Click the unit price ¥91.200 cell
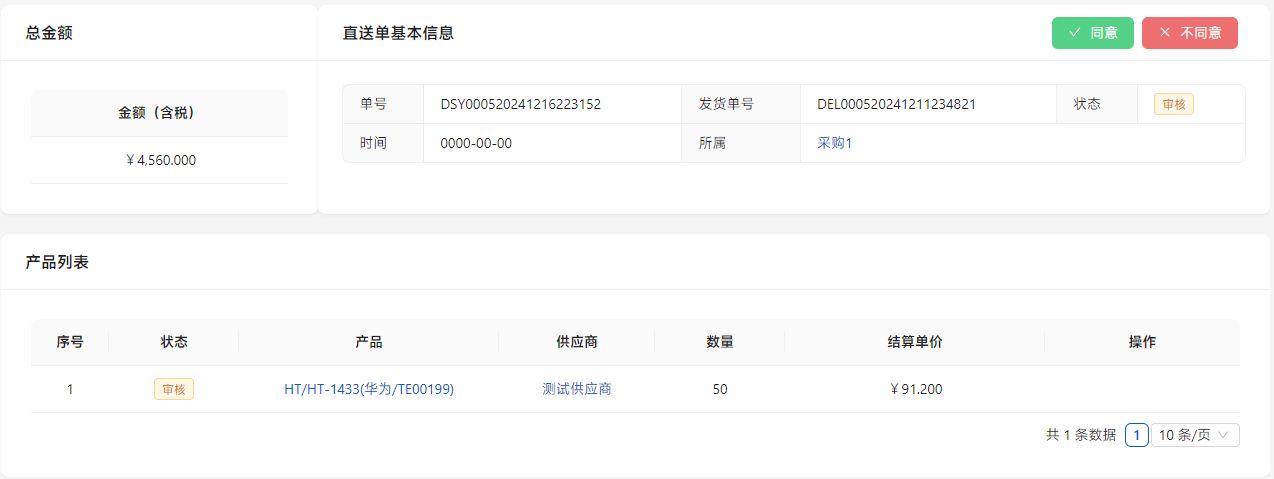The width and height of the screenshot is (1274, 479). 914,389
